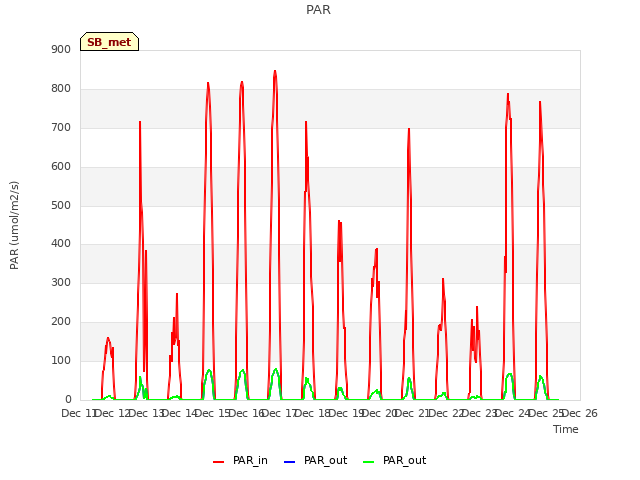Click the red peak reaching 700 before Dec 21
This screenshot has width=640, height=480.
click(x=409, y=129)
